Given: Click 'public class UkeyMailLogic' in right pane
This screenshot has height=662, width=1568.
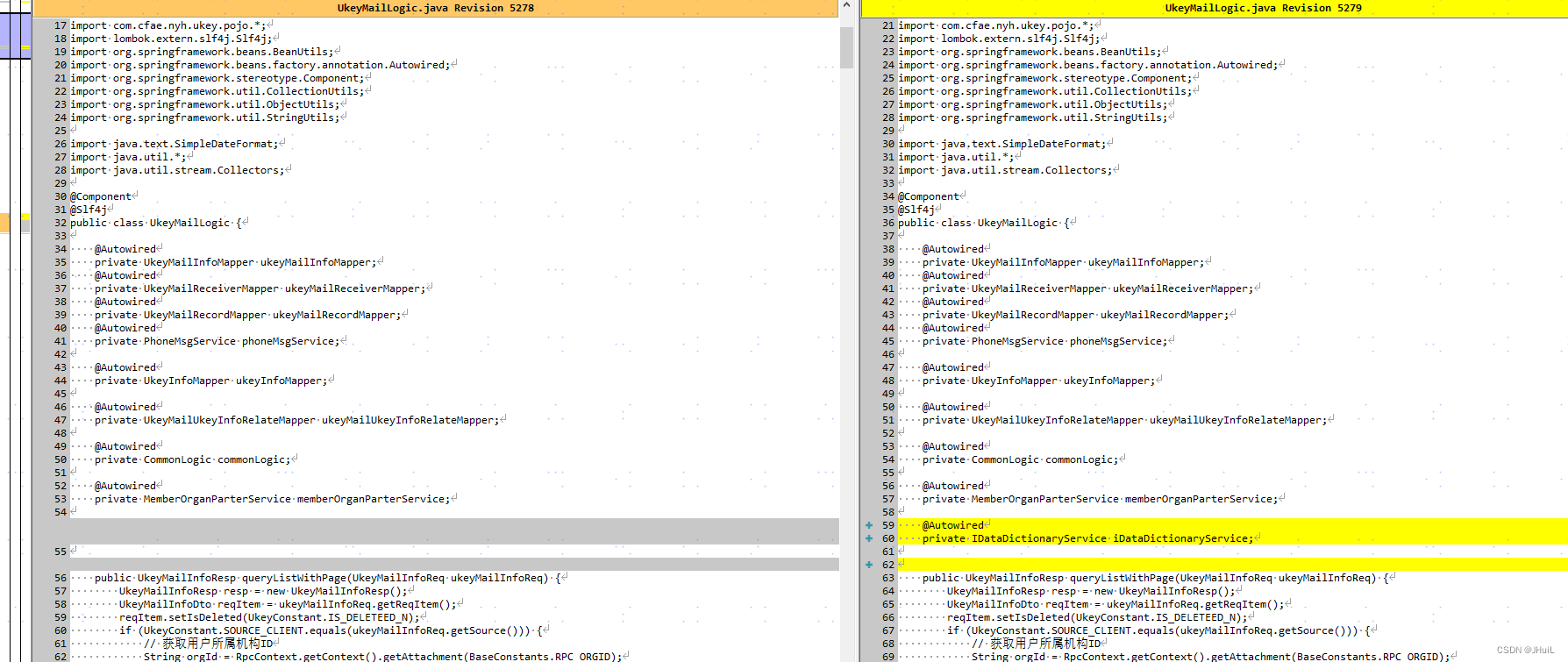Looking at the screenshot, I should 978,223.
